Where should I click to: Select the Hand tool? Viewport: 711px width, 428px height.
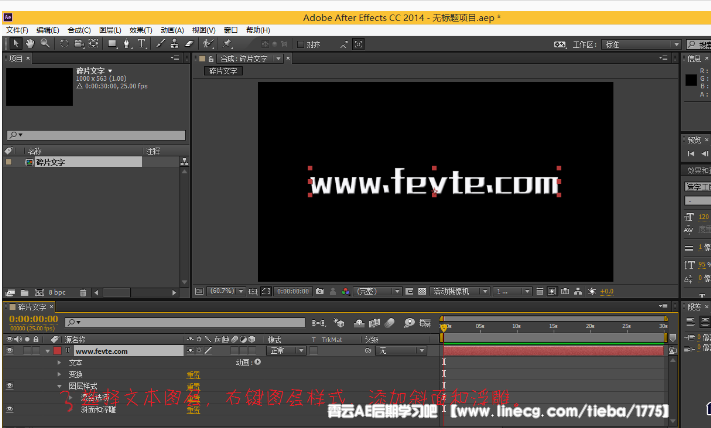pyautogui.click(x=30, y=44)
